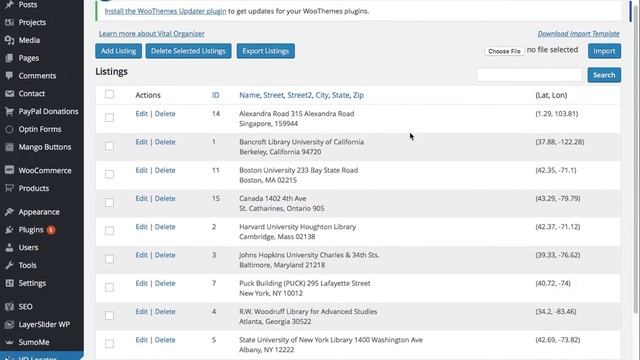
Task: Delete the Johns Hopkins University listing
Action: 165,255
